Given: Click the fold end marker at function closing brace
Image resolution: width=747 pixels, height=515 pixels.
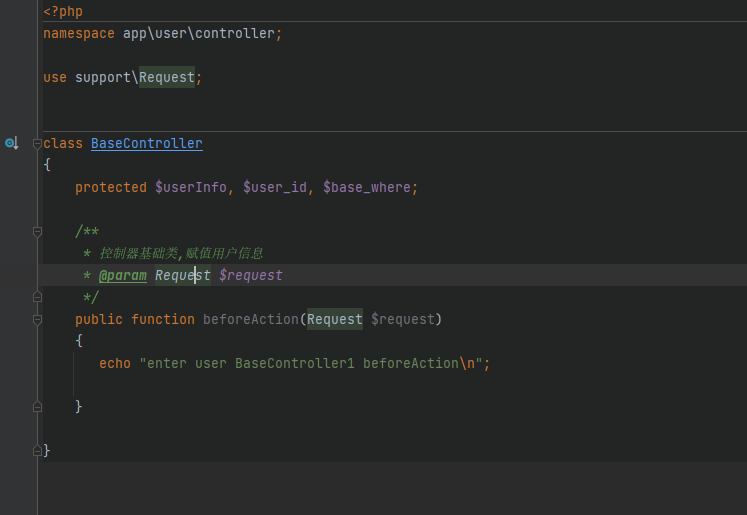Looking at the screenshot, I should pos(37,407).
